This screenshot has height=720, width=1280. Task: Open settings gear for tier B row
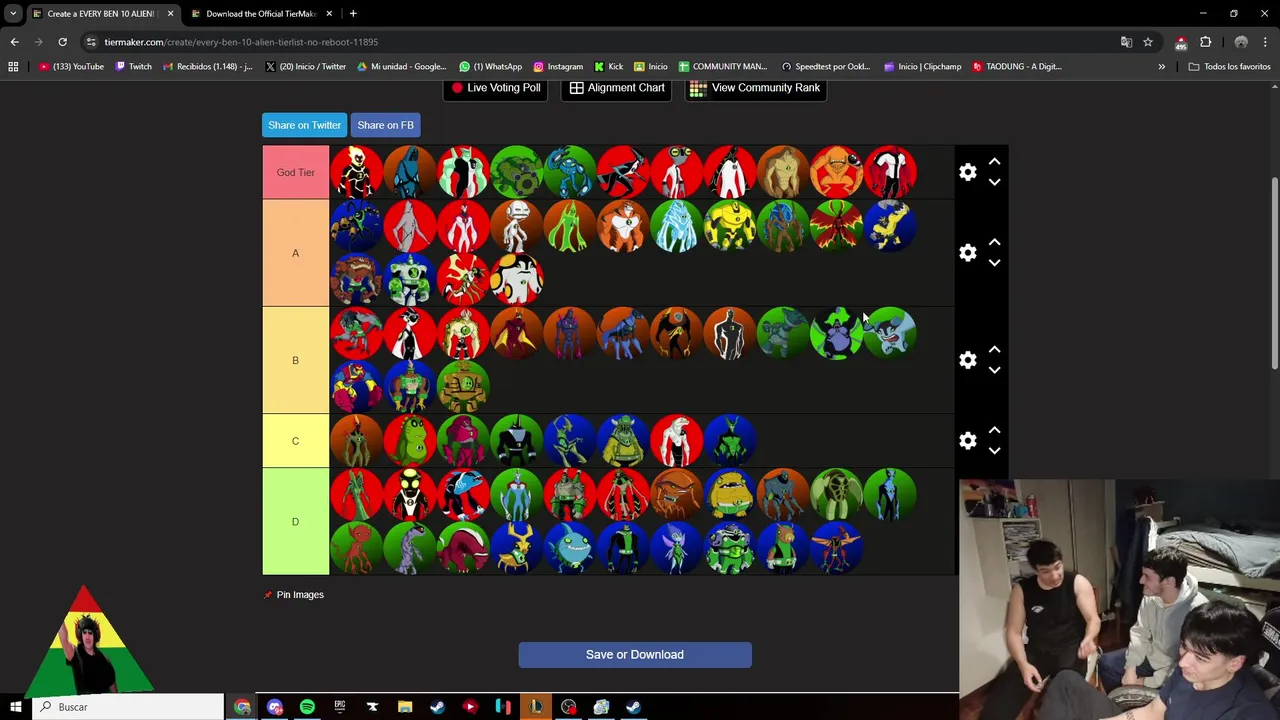pos(967,360)
